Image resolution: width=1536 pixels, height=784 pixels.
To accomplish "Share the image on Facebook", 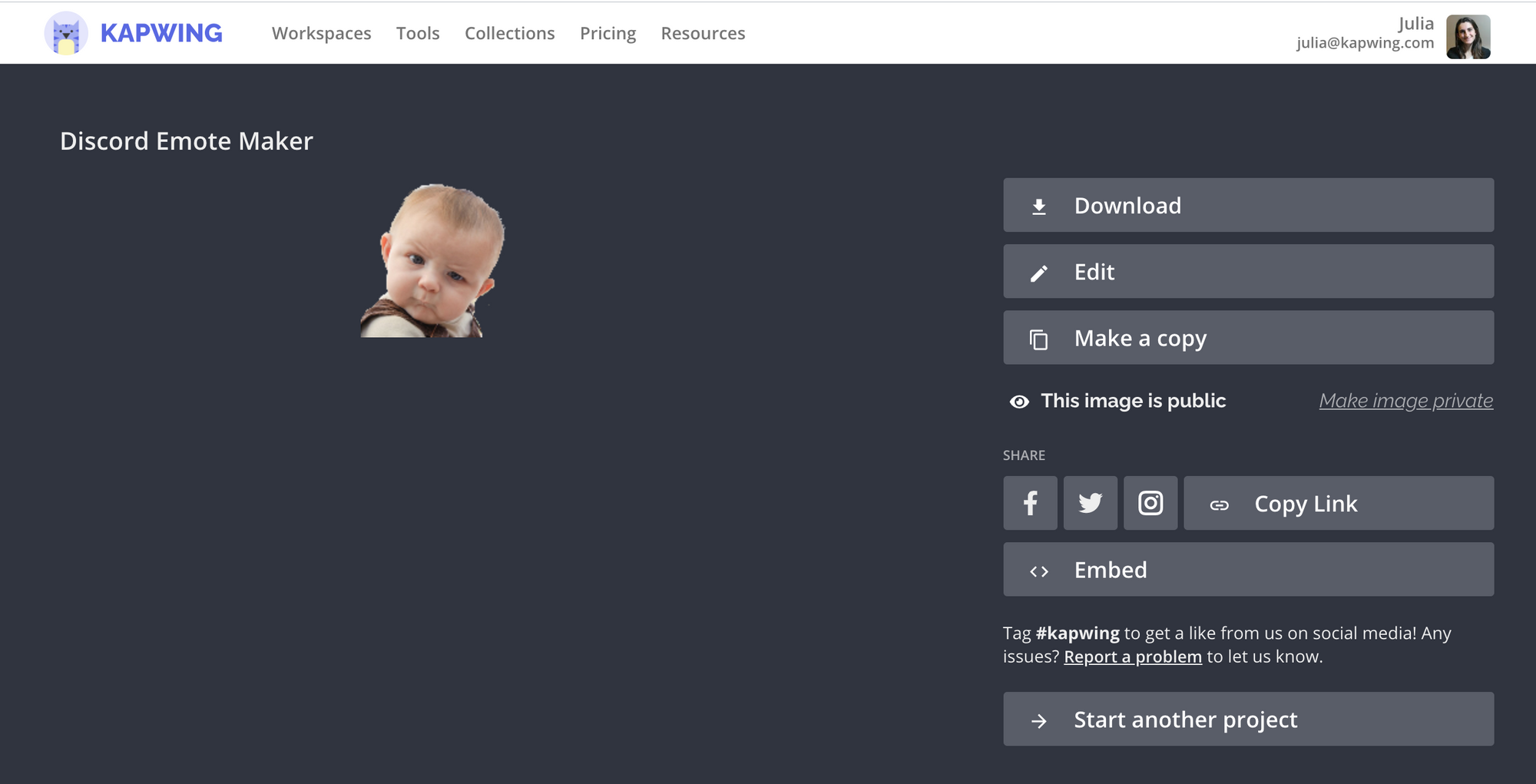I will 1030,503.
